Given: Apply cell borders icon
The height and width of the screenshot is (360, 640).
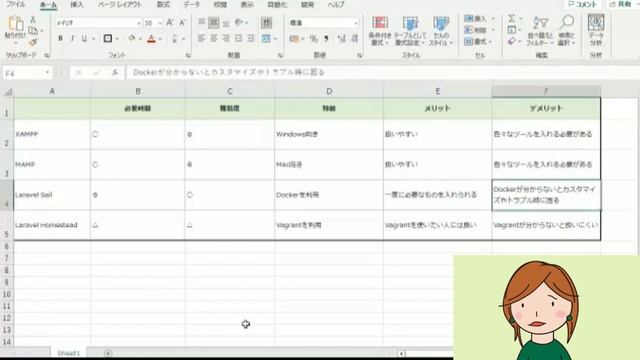Looking at the screenshot, I should [x=108, y=39].
